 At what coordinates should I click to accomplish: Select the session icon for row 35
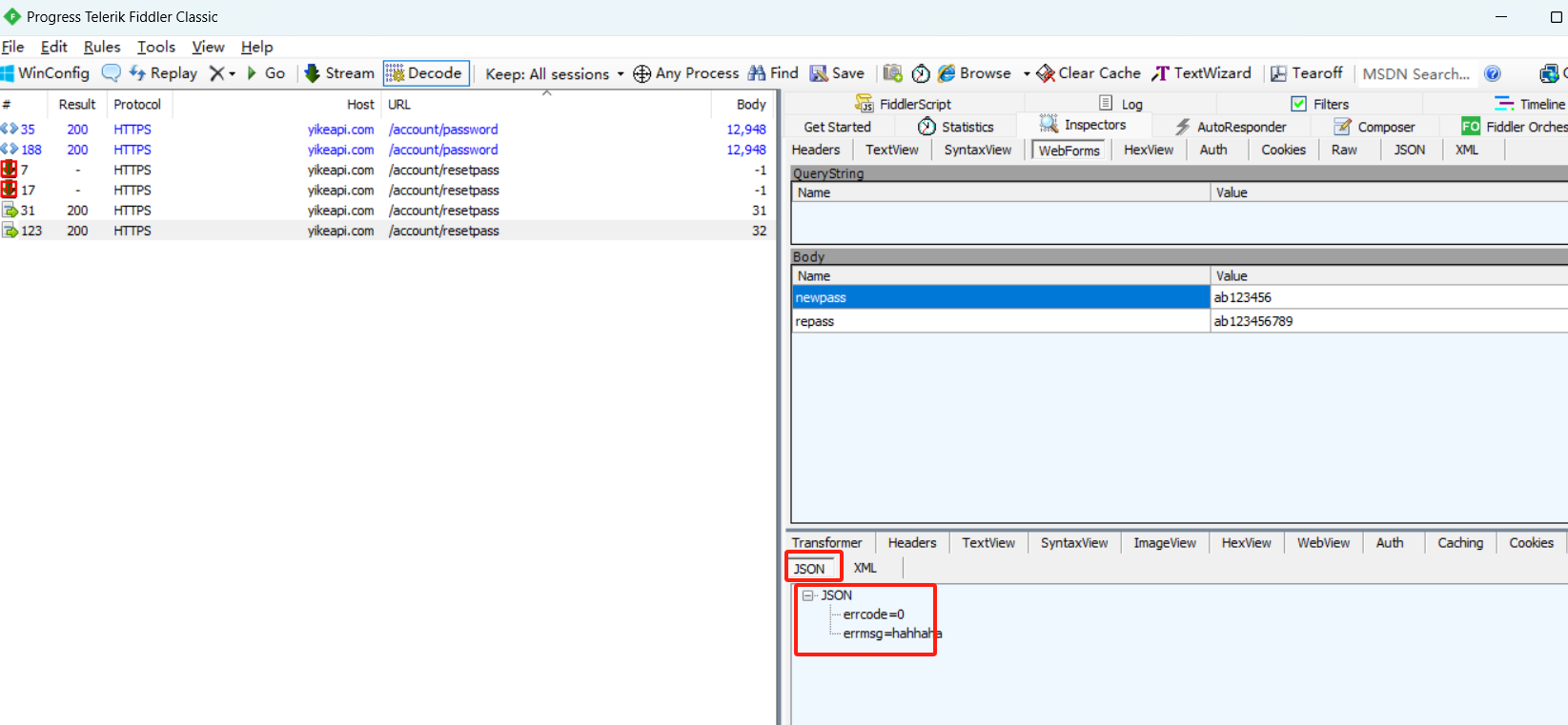tap(10, 129)
